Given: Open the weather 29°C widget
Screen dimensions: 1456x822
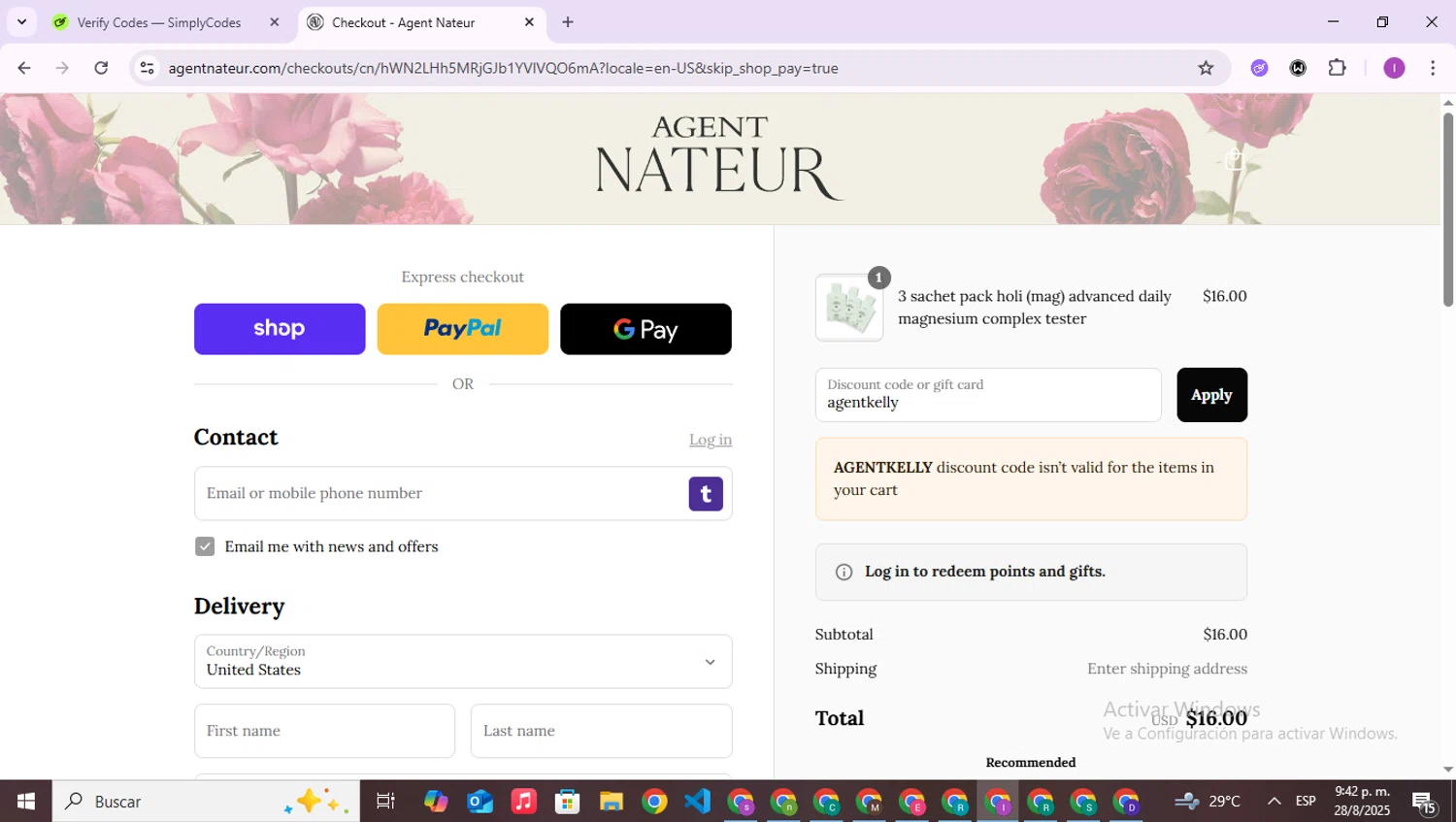Looking at the screenshot, I should (1207, 802).
